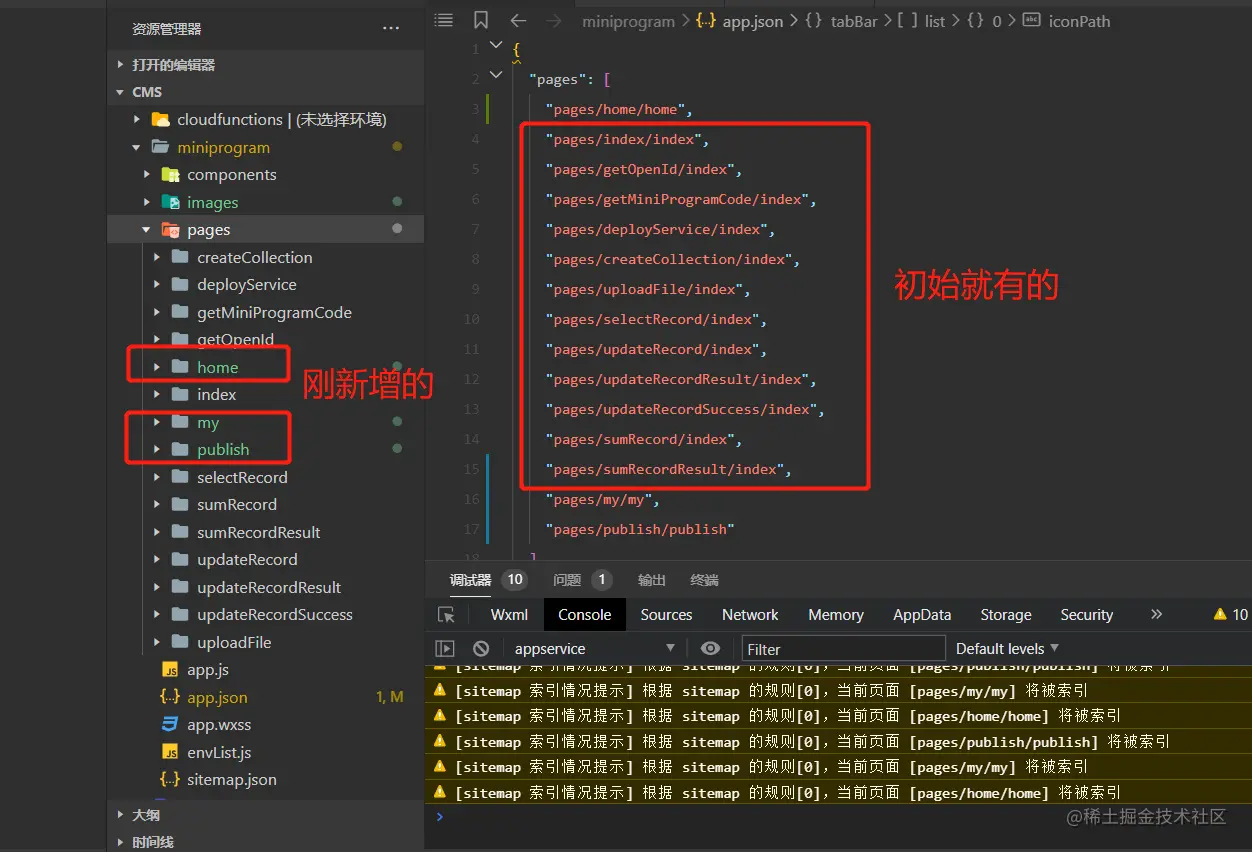
Task: Click the sitemap.json file icon
Action: click(x=170, y=779)
